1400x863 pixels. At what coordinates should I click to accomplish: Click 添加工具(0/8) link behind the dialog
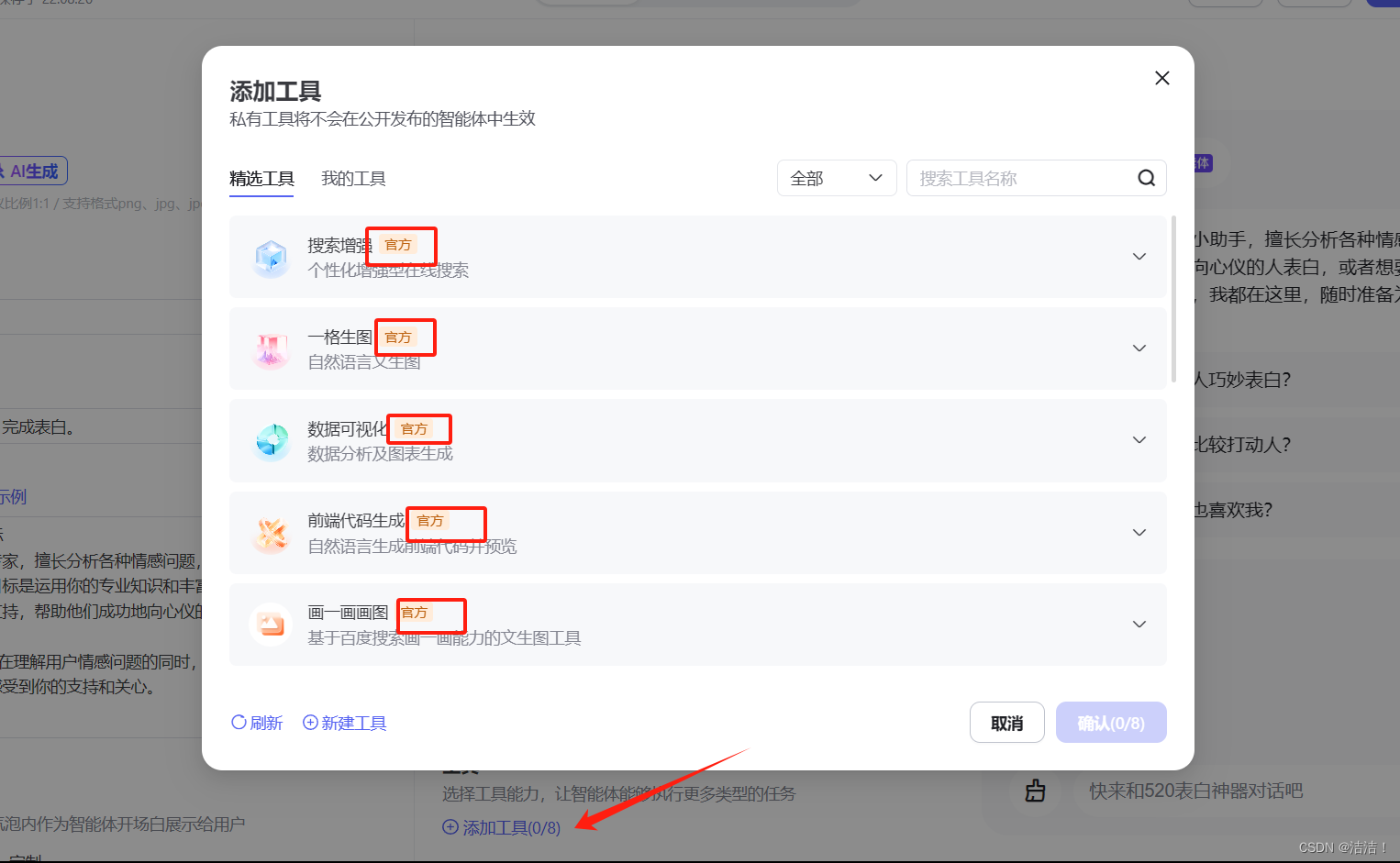click(501, 827)
